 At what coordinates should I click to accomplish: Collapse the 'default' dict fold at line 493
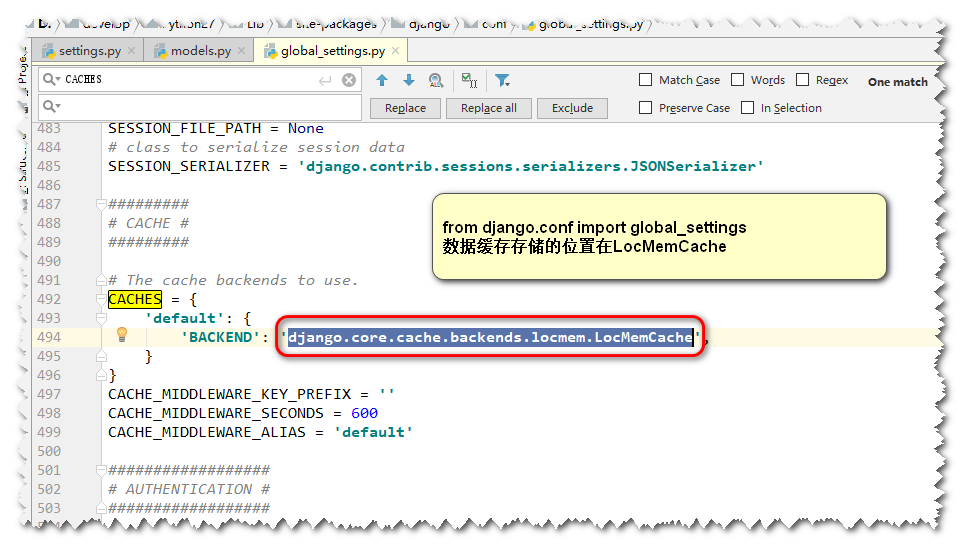coord(101,319)
